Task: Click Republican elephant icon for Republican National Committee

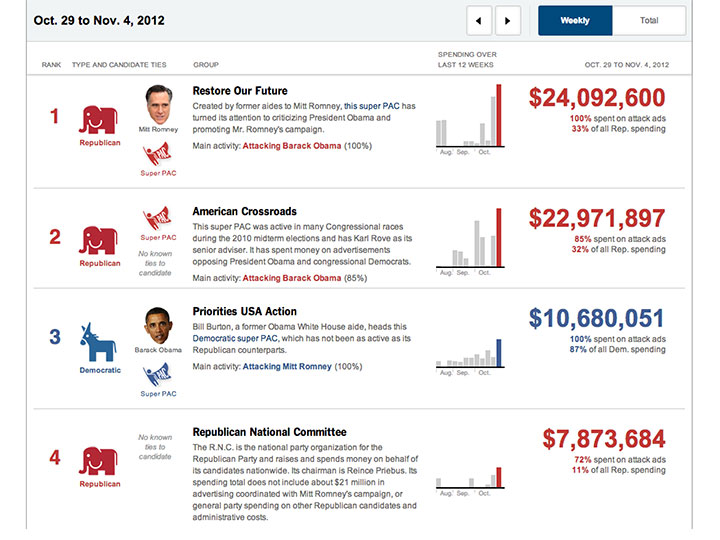Action: (99, 461)
